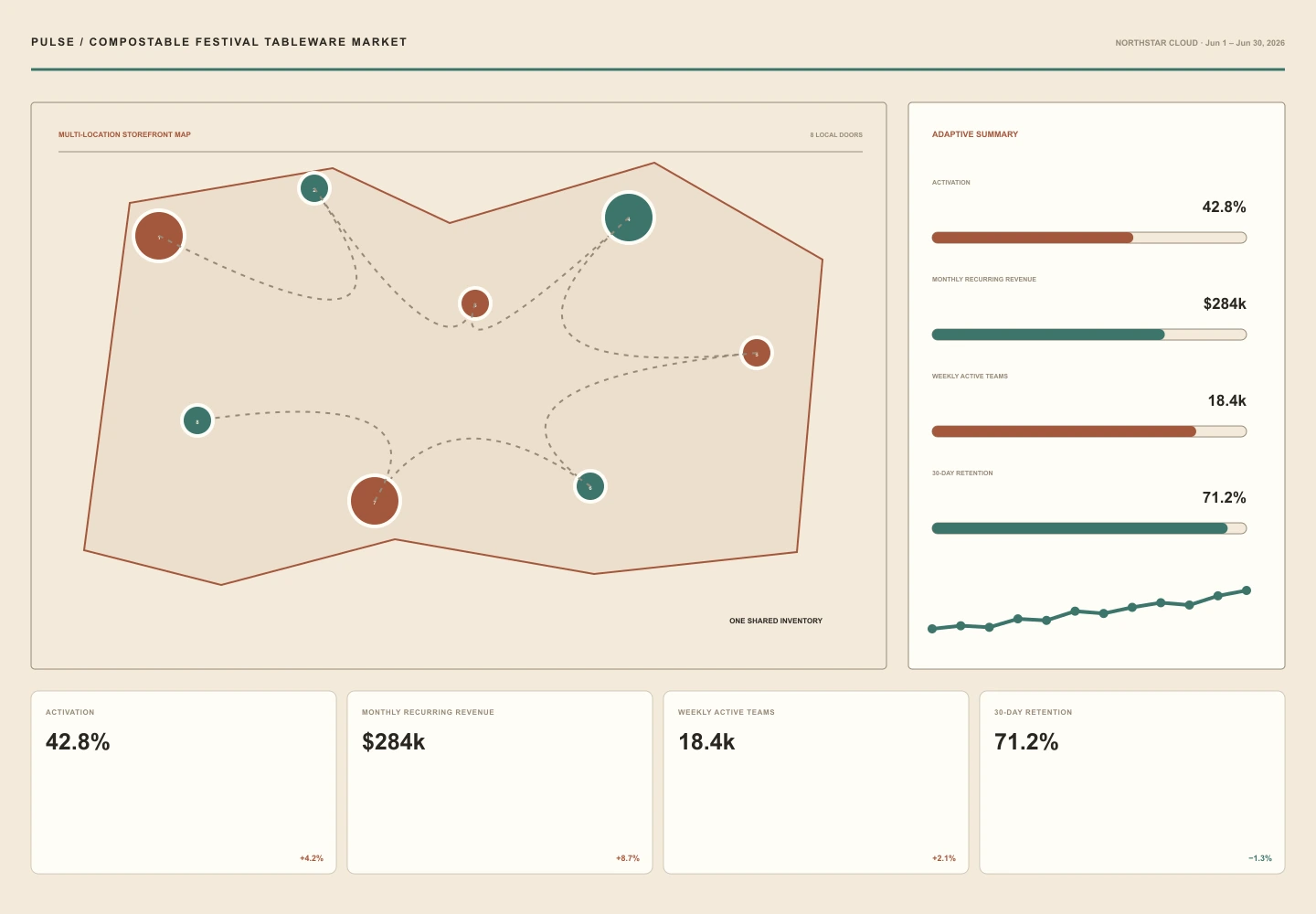Click the −1.3% change on the retention card
This screenshot has height=914, width=1316.
click(x=1260, y=858)
